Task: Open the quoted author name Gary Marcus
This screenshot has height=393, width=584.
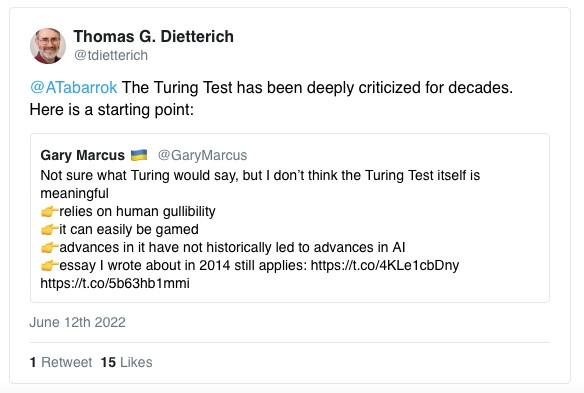Action: coord(83,155)
